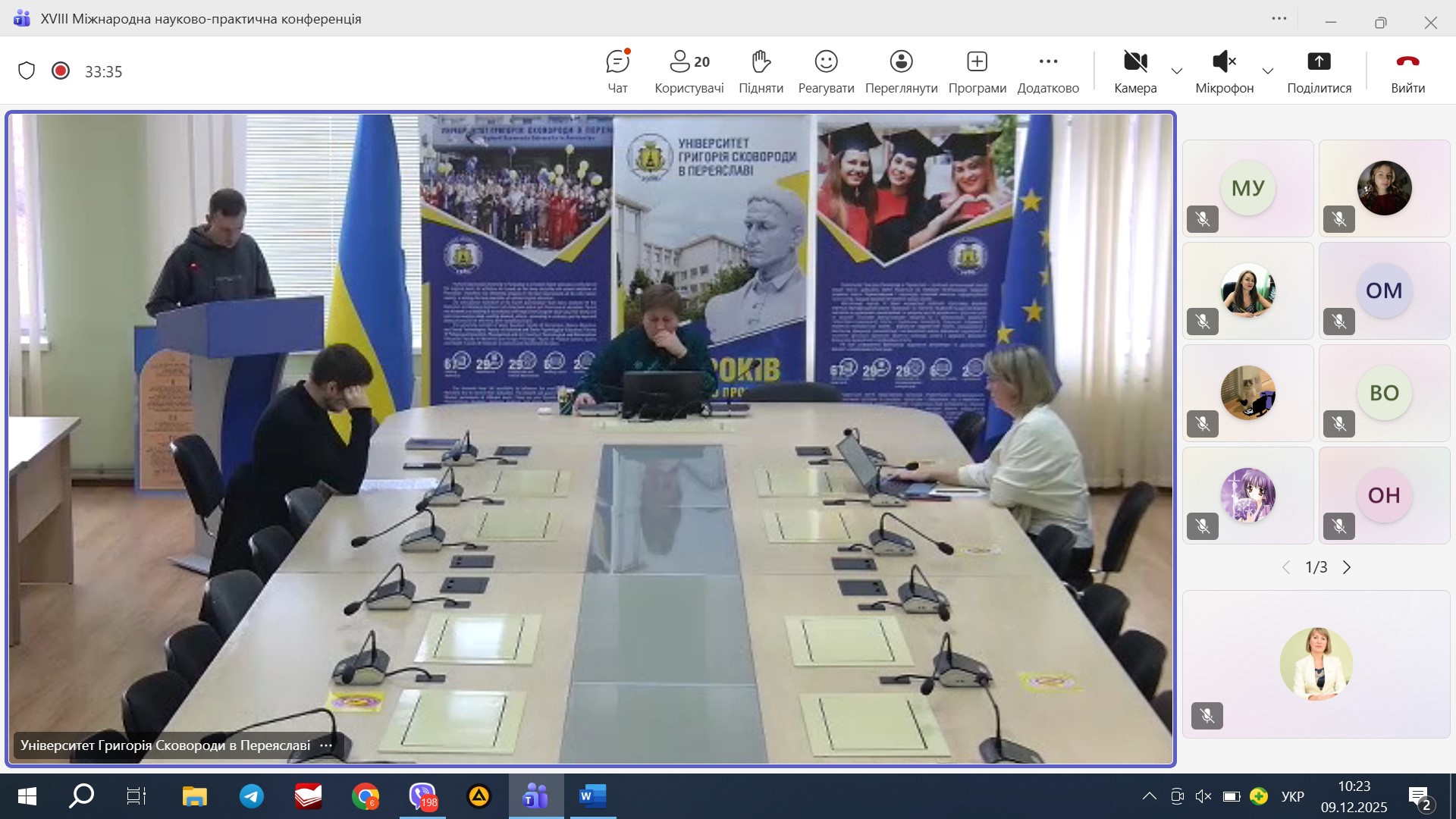The height and width of the screenshot is (819, 1456).
Task: Leave meeting with Вийти button
Action: (1407, 71)
